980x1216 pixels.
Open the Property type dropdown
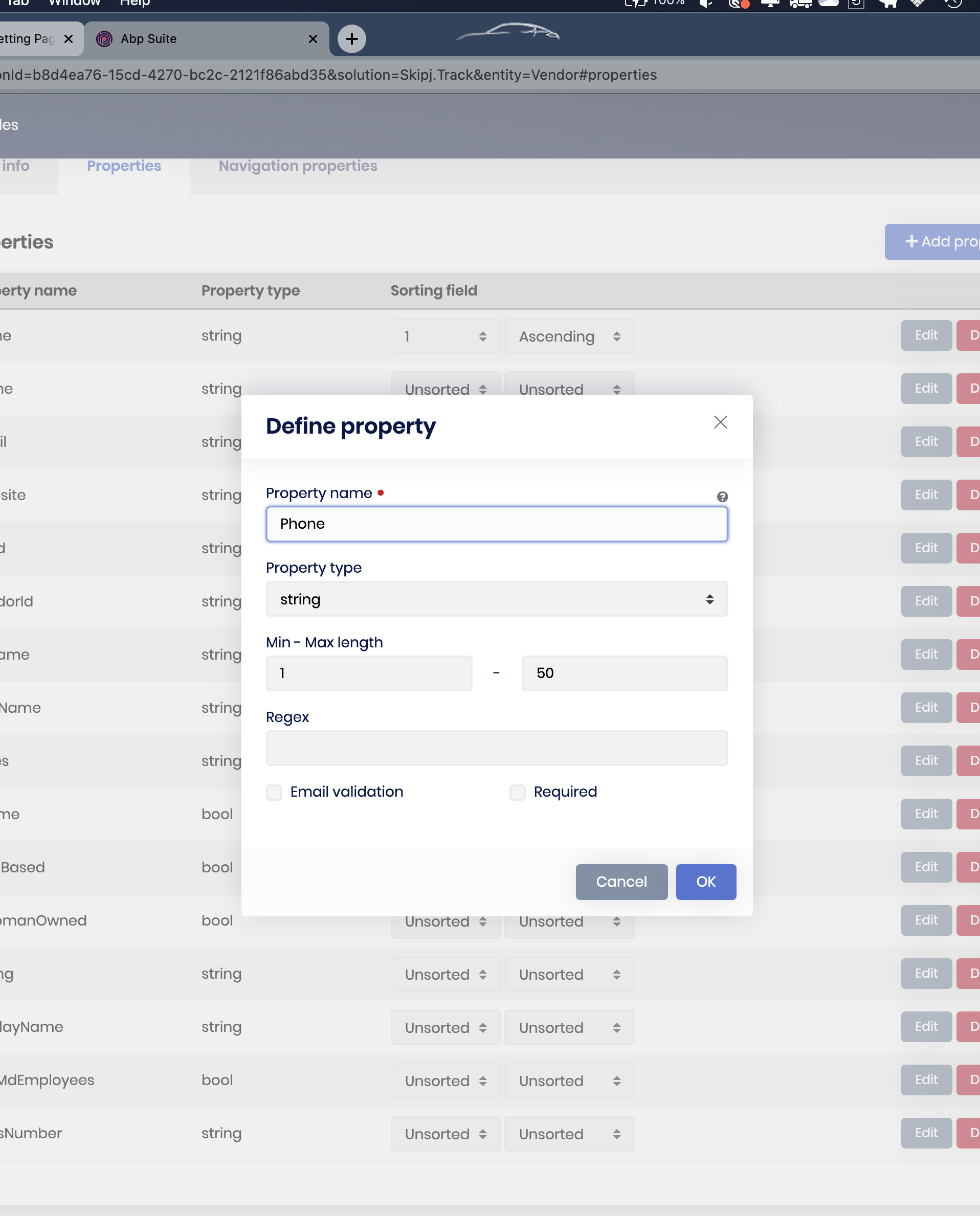496,599
